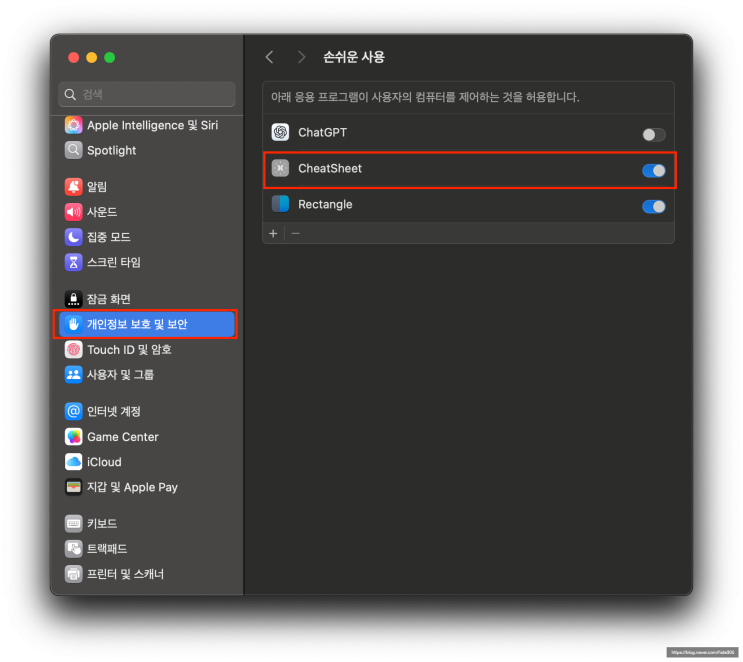Click the 트랙패드 trackpad icon
743x662 pixels.
point(73,549)
